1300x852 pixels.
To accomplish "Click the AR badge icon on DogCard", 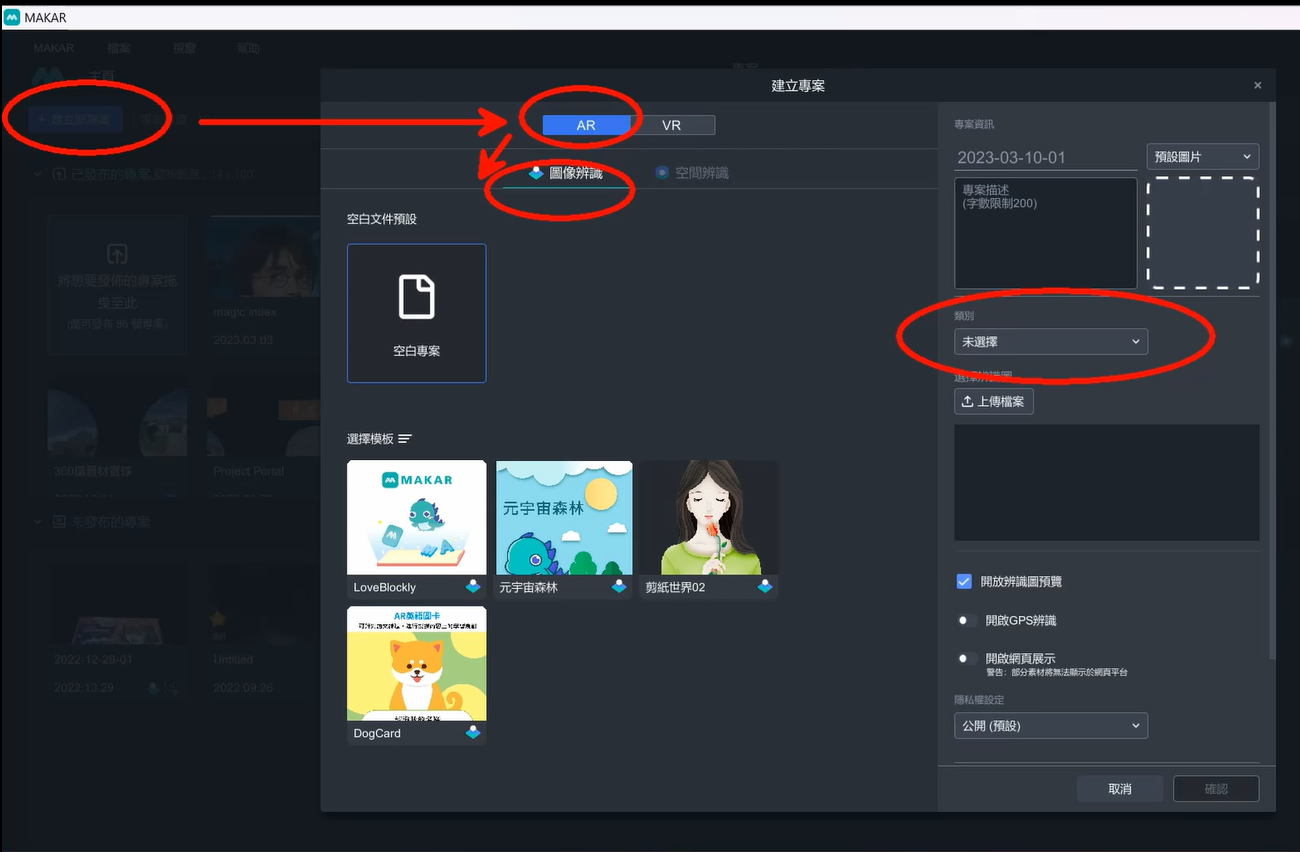I will (x=473, y=733).
